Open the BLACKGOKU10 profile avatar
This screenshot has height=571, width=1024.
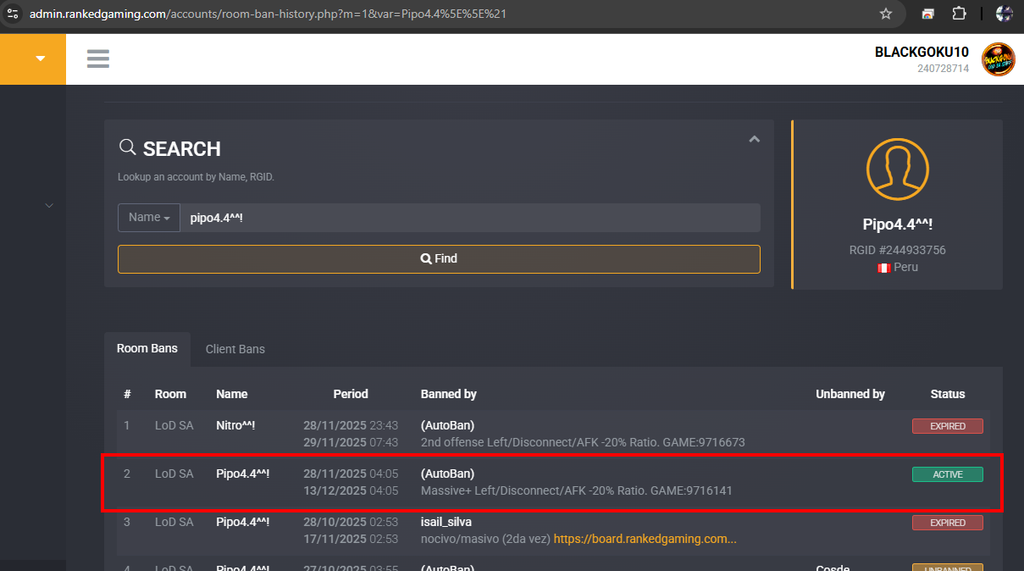point(998,59)
